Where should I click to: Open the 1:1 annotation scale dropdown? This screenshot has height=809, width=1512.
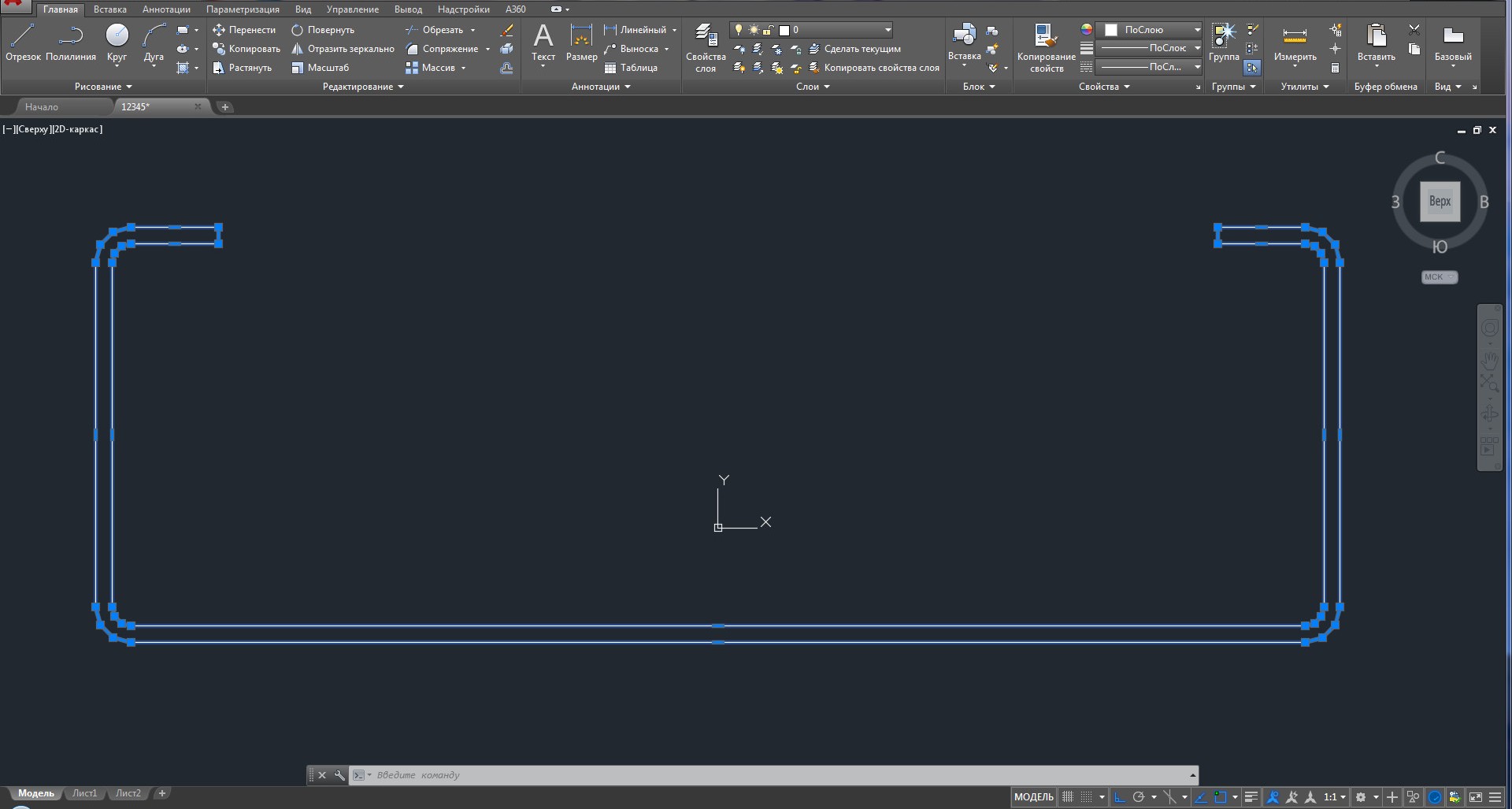point(1334,797)
